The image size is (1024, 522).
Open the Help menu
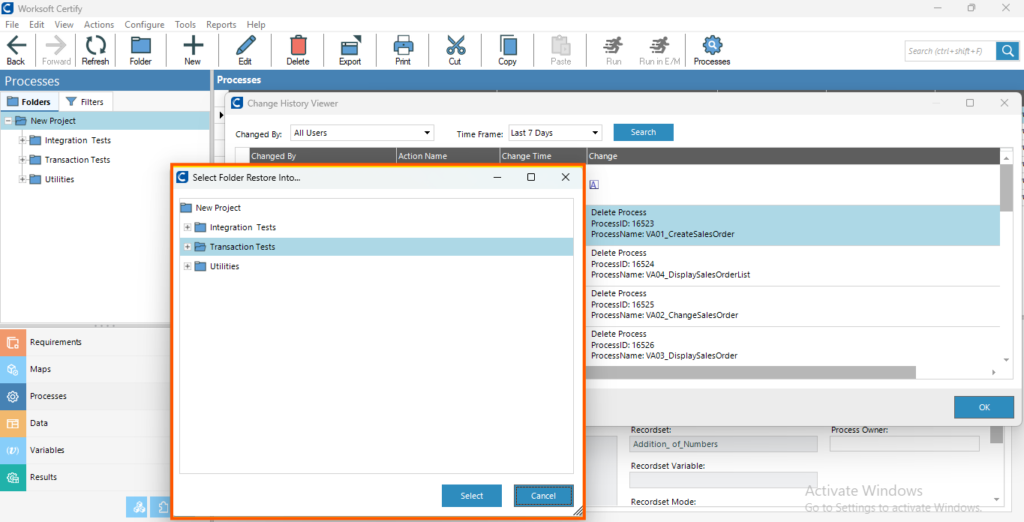click(256, 24)
